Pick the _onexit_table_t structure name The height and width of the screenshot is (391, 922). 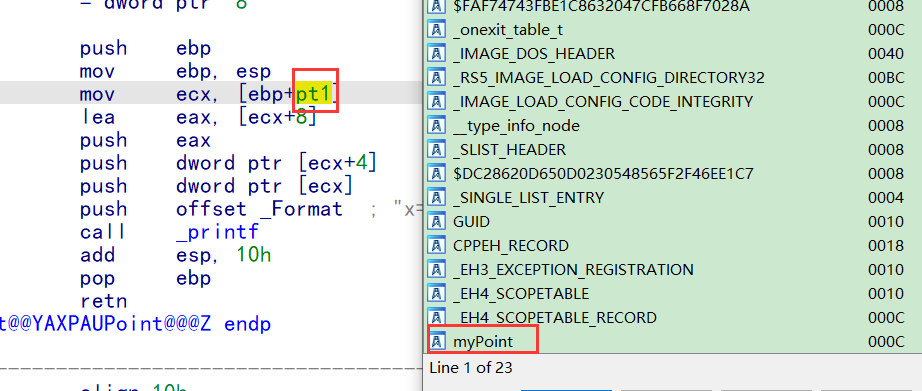[507, 30]
